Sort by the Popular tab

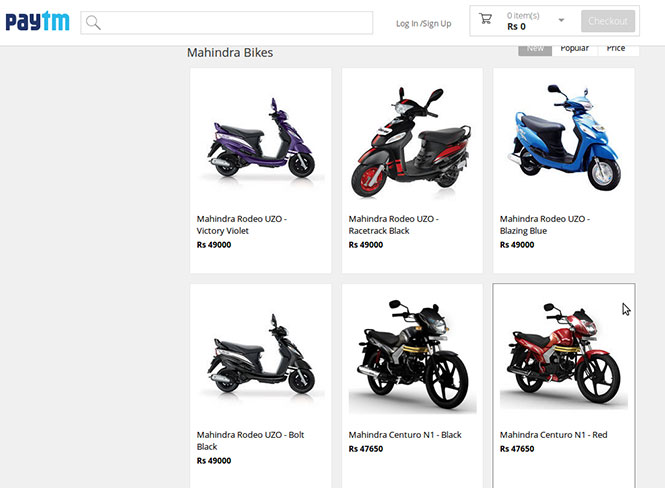point(574,49)
